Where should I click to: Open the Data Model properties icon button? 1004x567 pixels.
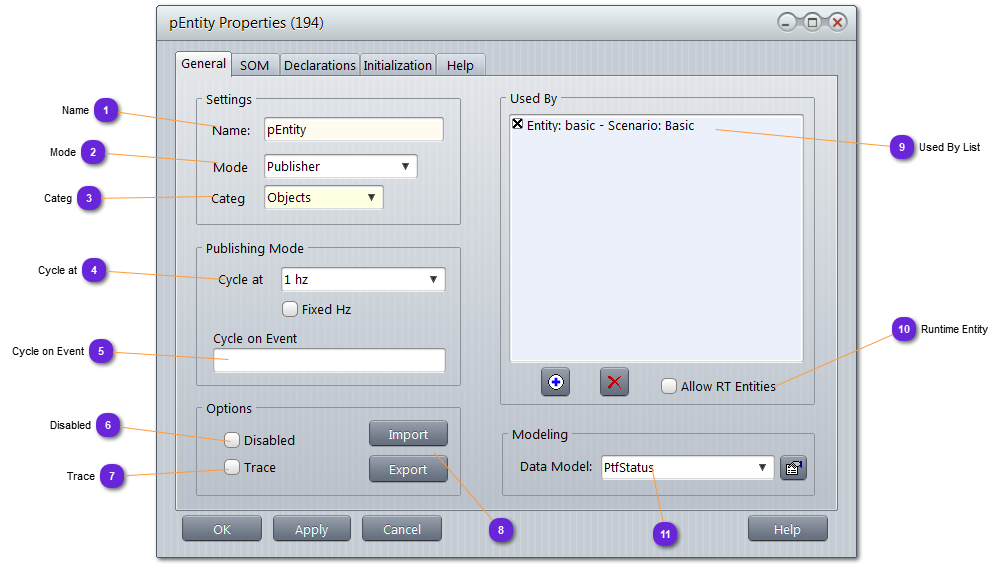793,467
